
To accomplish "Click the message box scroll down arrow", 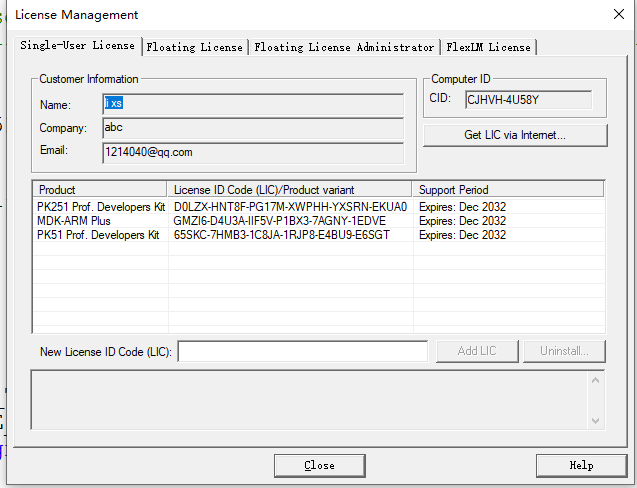I will (596, 421).
